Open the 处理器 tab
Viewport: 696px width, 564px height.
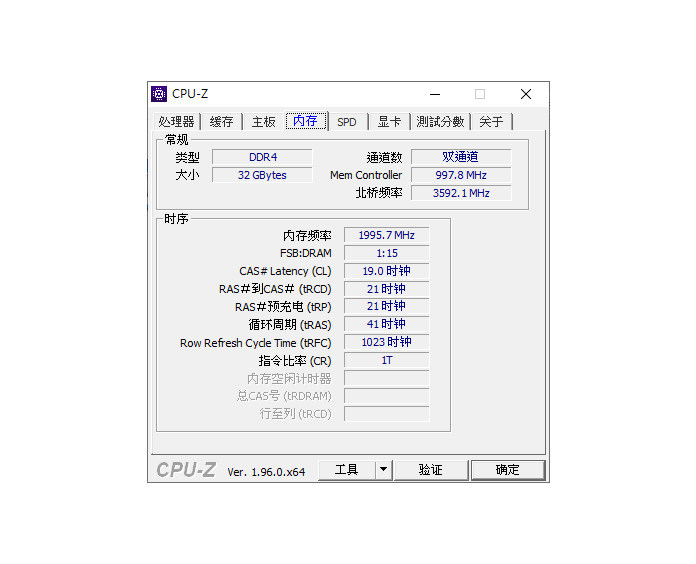177,122
